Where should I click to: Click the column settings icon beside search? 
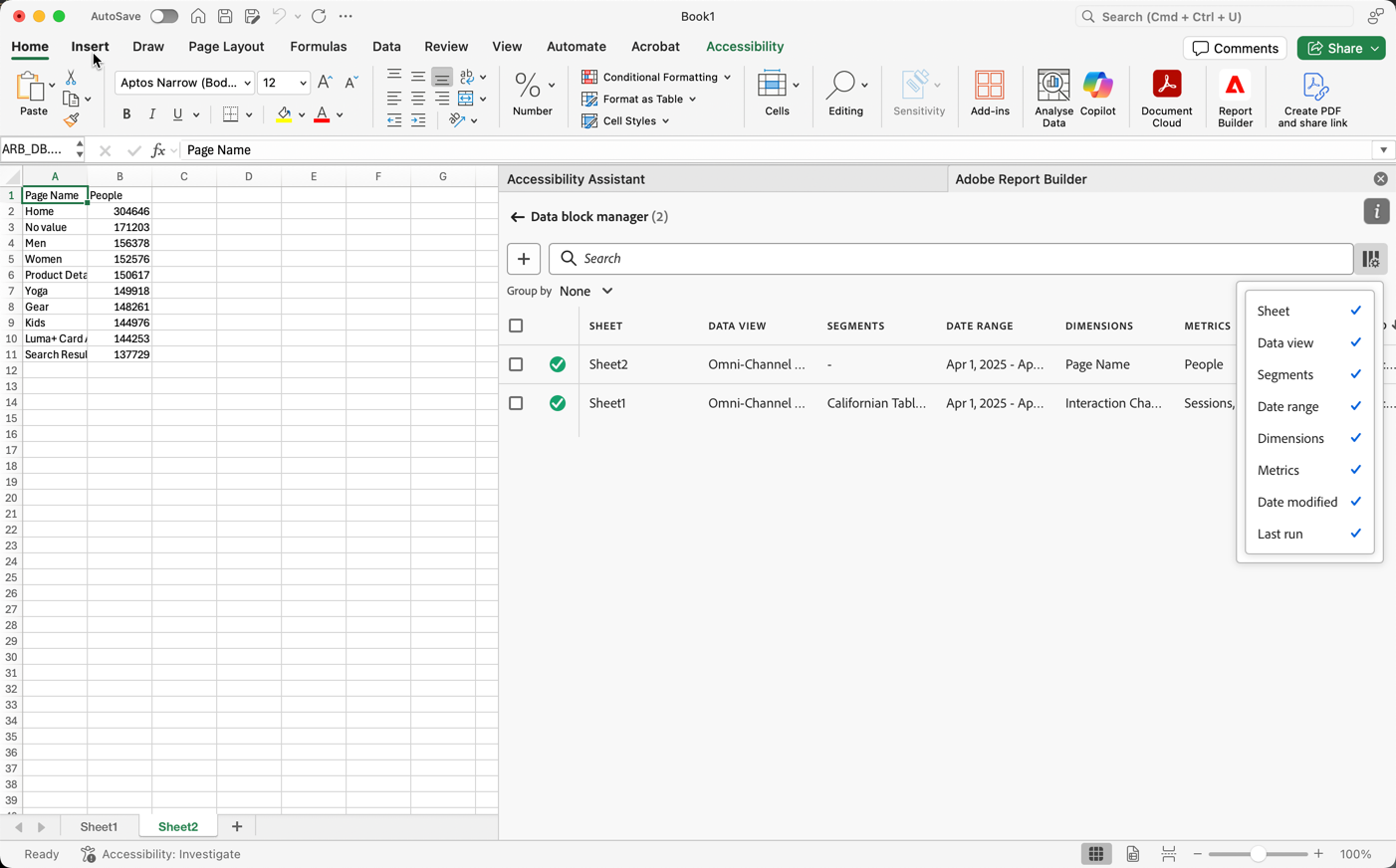point(1371,259)
